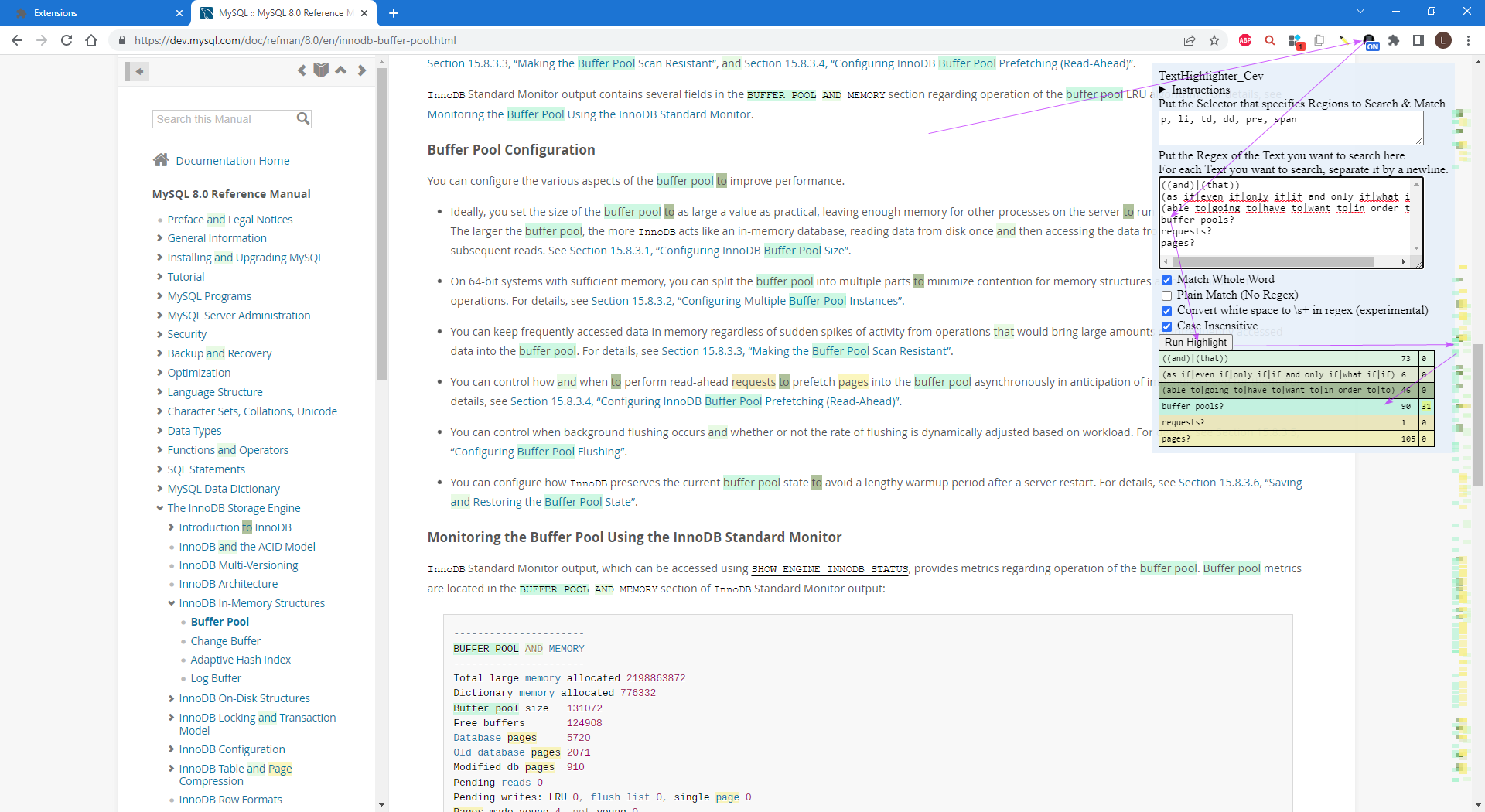Viewport: 1485px width, 812px height.
Task: Select the MySQL 8.0 Reference tab
Action: point(285,13)
